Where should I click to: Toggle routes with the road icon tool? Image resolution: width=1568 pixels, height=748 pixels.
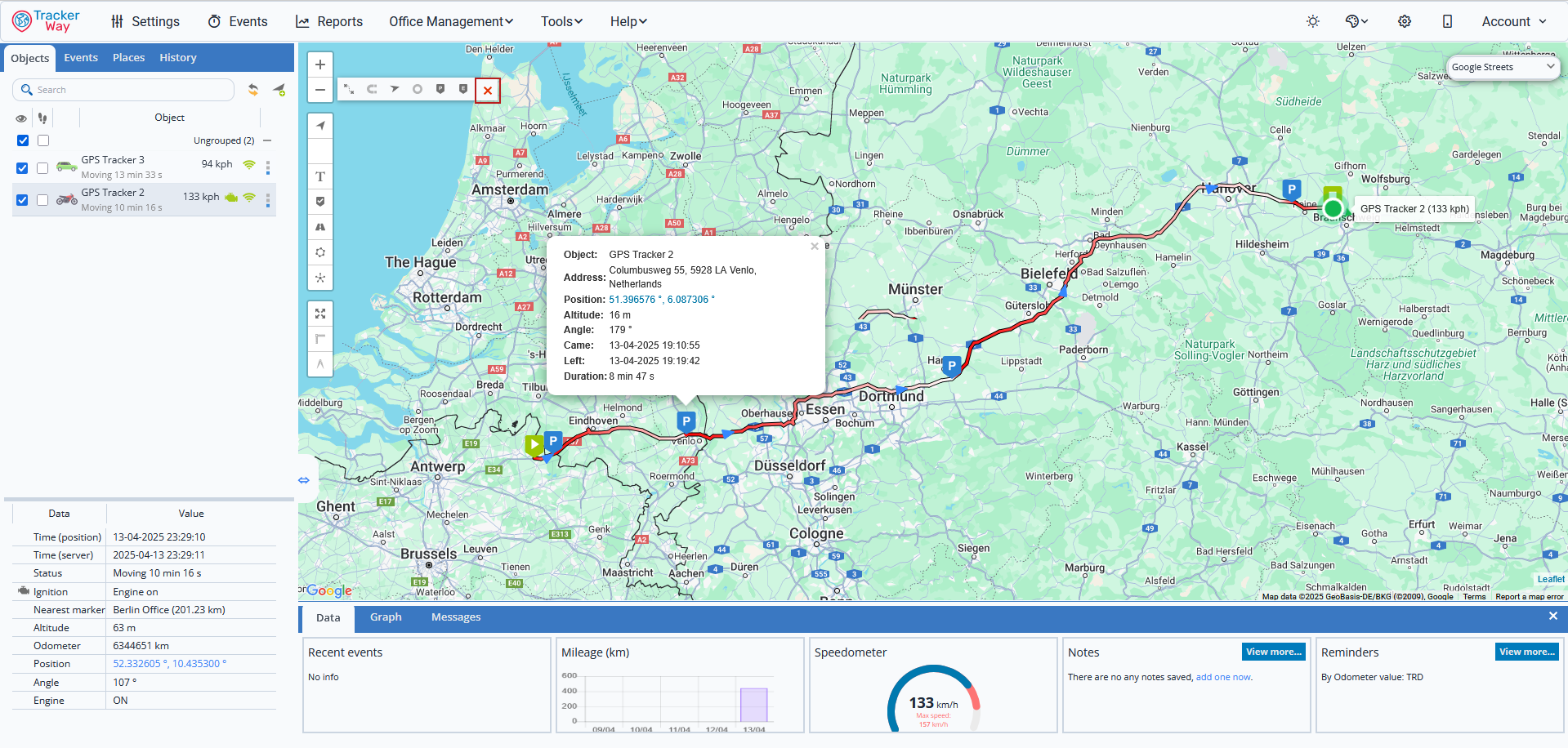pos(320,227)
